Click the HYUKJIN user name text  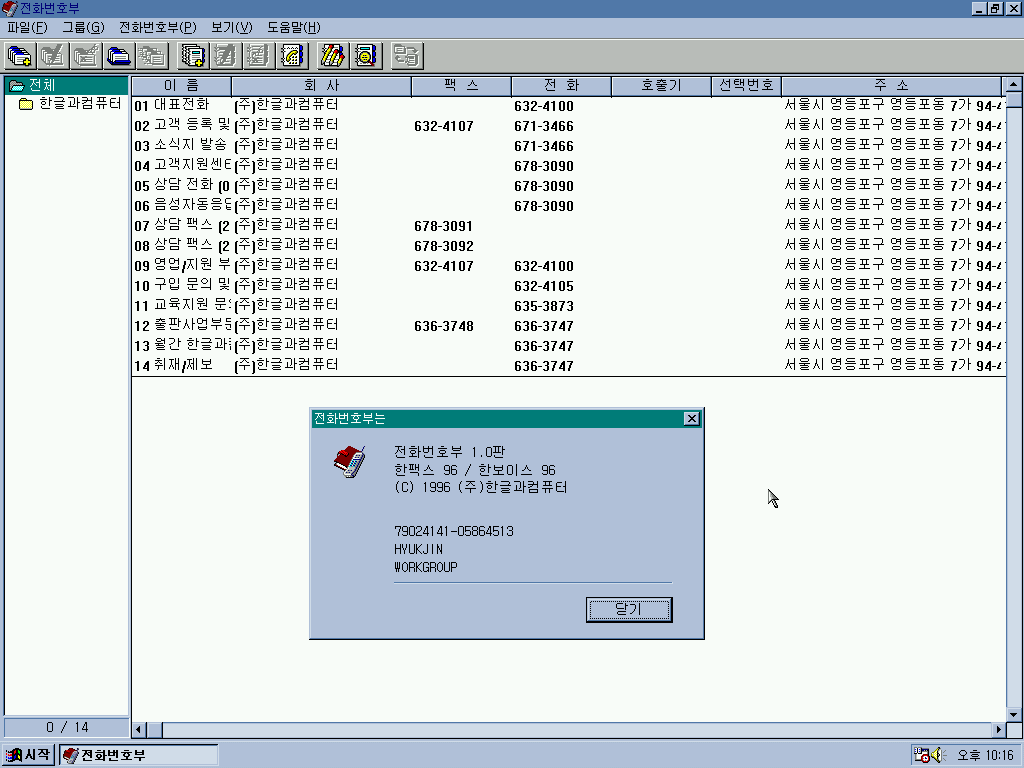tap(419, 549)
